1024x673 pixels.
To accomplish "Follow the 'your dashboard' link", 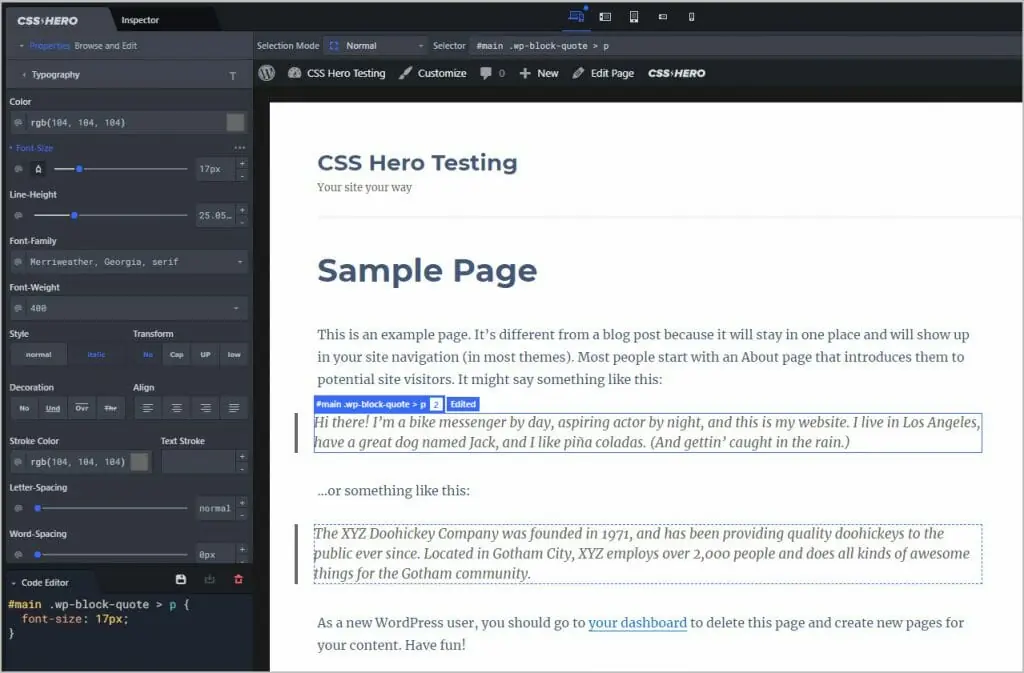I will pos(637,623).
